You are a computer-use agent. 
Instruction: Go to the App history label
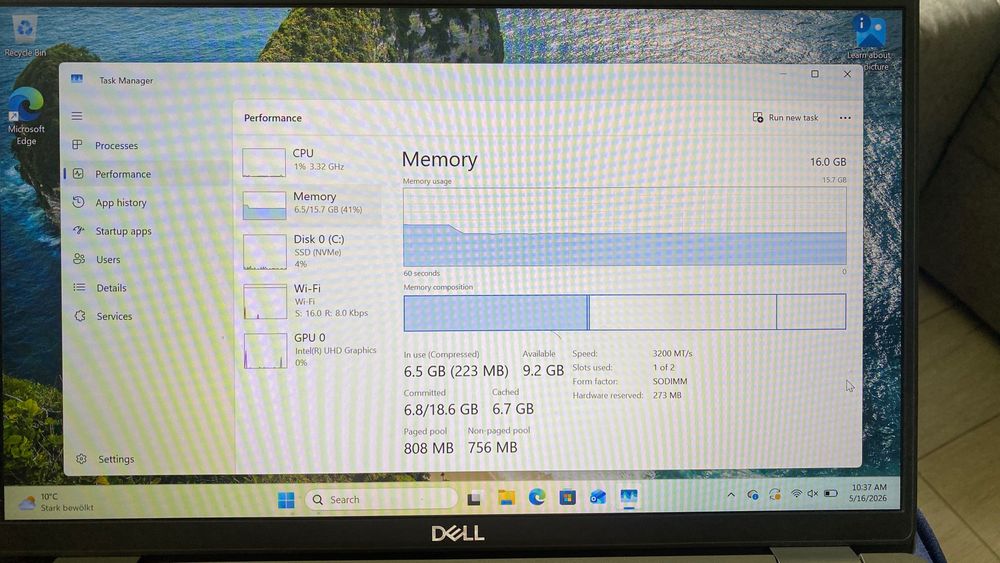(121, 202)
